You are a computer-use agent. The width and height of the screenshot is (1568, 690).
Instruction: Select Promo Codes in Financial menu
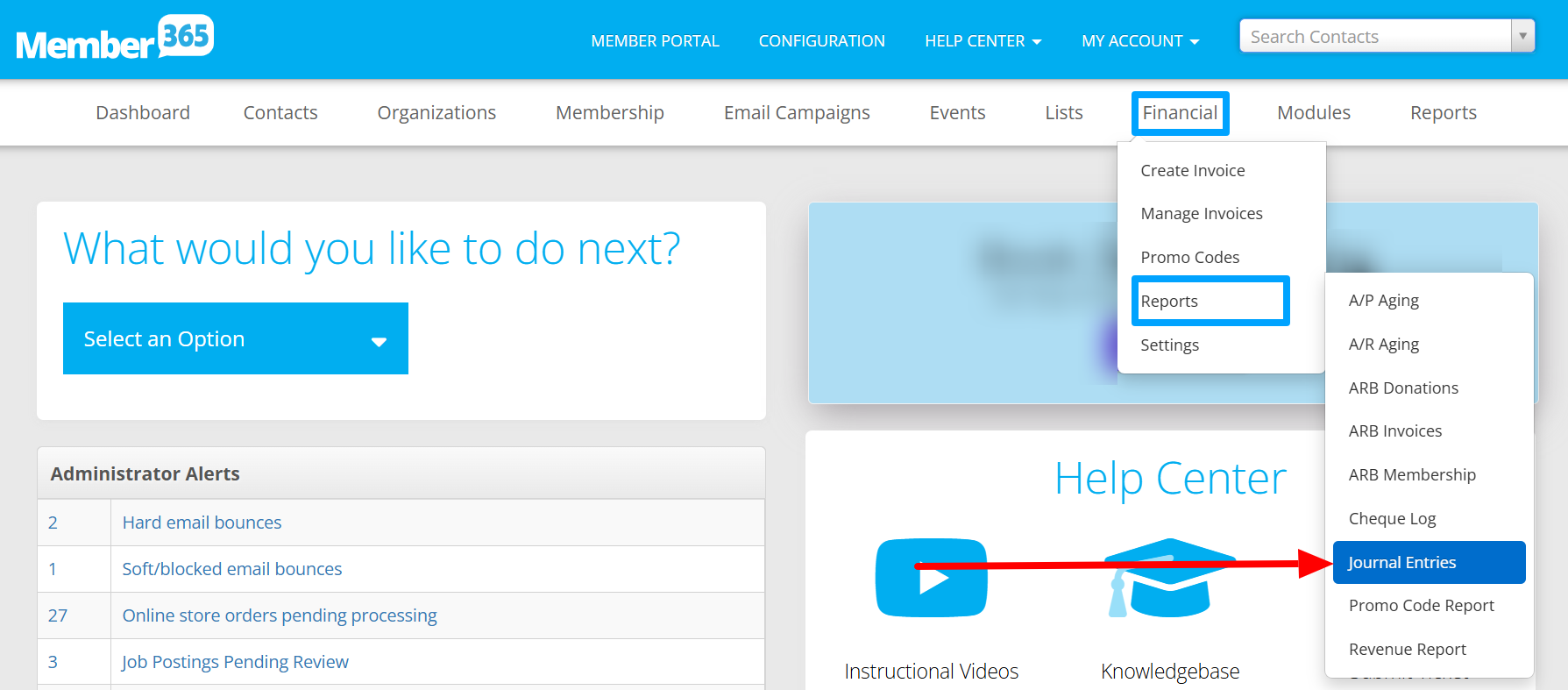[1190, 257]
